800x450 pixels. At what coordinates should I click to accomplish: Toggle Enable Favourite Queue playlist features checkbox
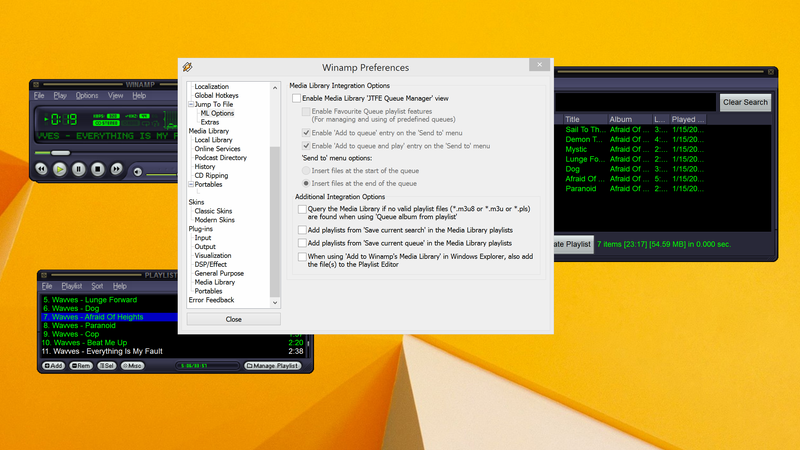point(306,111)
